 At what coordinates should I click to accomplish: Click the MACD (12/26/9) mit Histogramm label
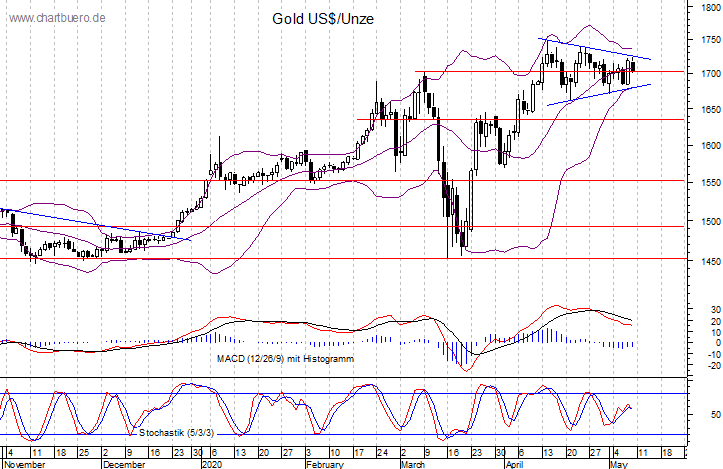click(285, 359)
